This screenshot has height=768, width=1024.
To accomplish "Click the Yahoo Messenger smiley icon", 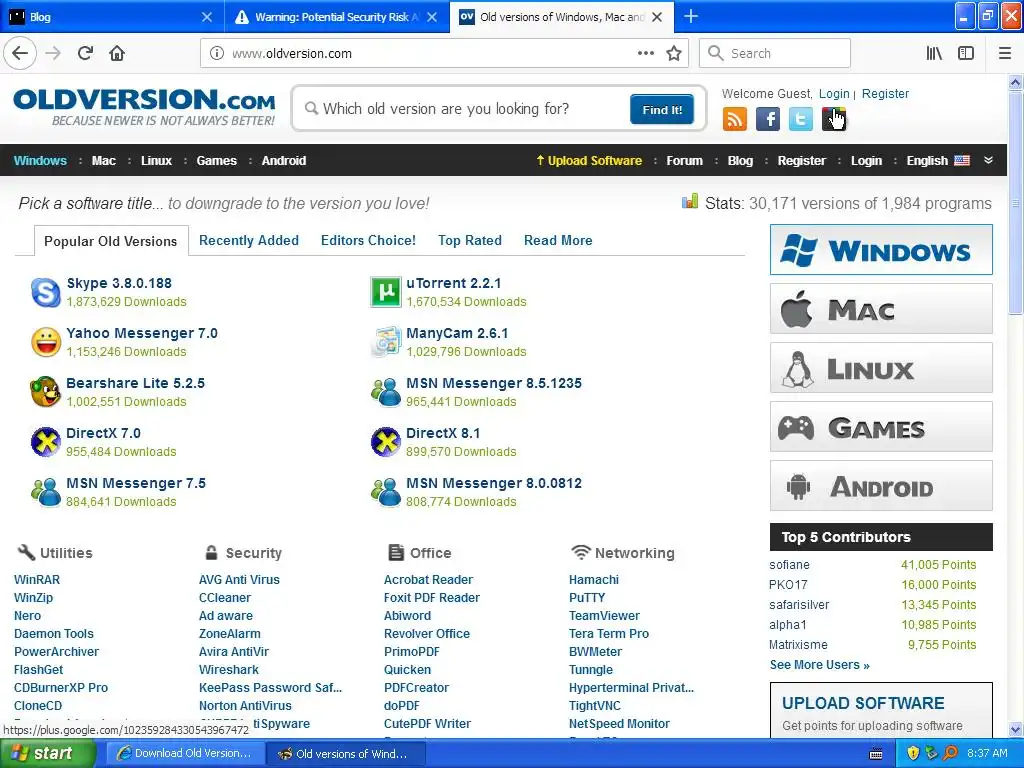I will [x=46, y=342].
